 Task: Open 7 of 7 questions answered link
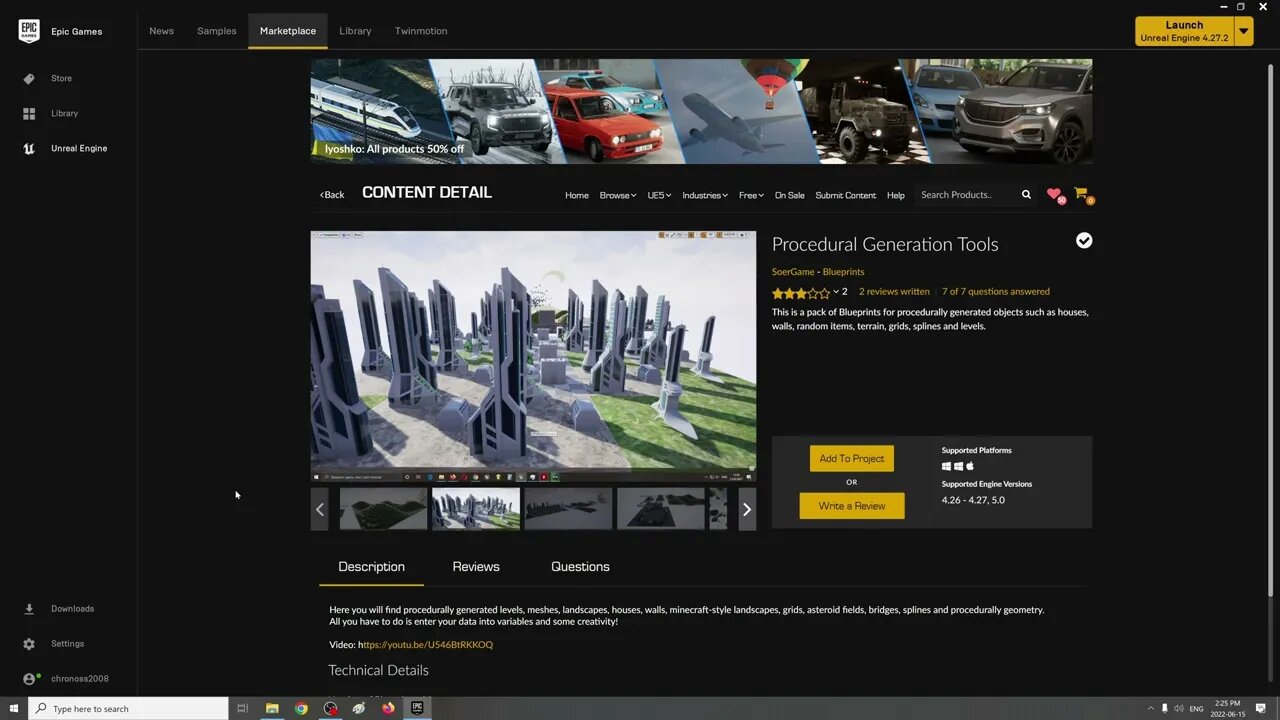pyautogui.click(x=996, y=292)
